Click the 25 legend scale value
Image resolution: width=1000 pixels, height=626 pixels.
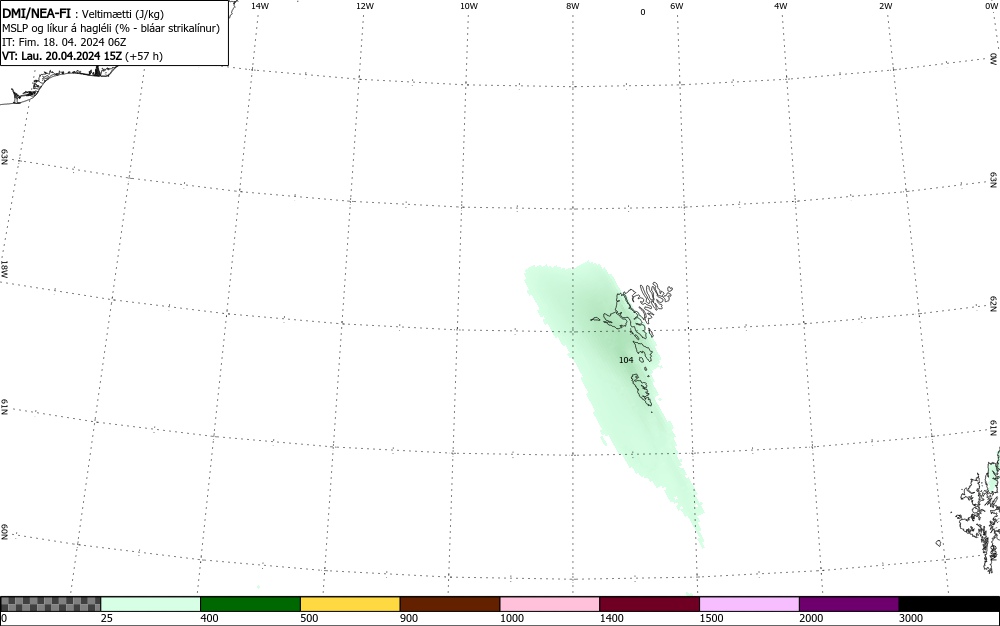[107, 618]
